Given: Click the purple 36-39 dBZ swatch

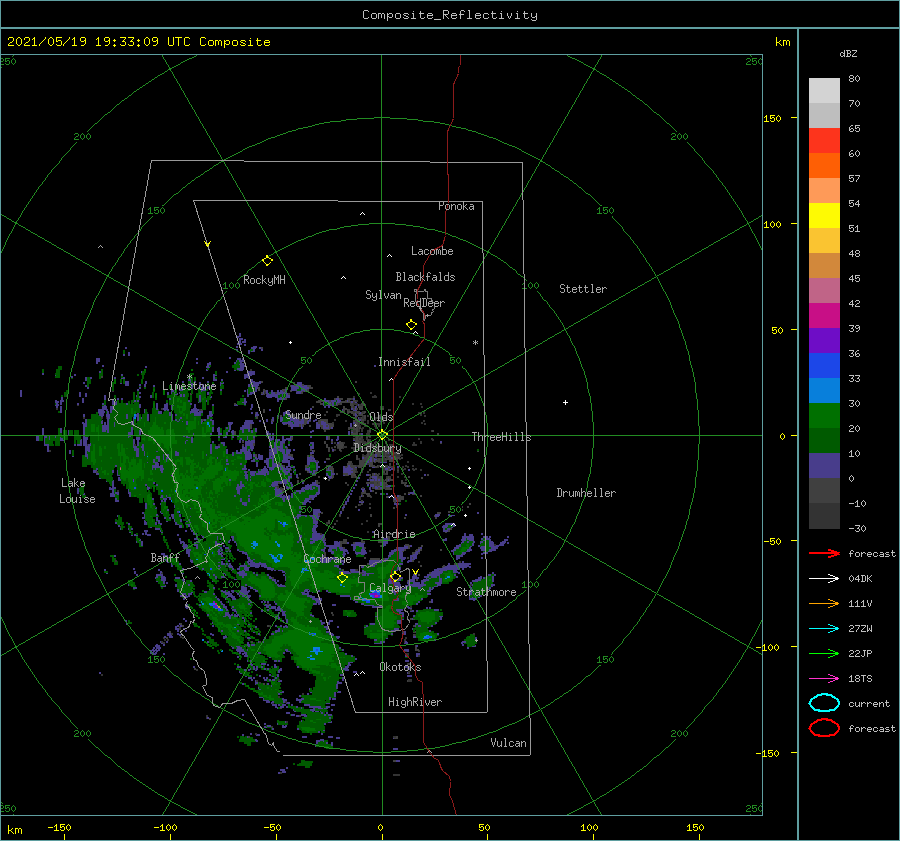Looking at the screenshot, I should coord(824,341).
